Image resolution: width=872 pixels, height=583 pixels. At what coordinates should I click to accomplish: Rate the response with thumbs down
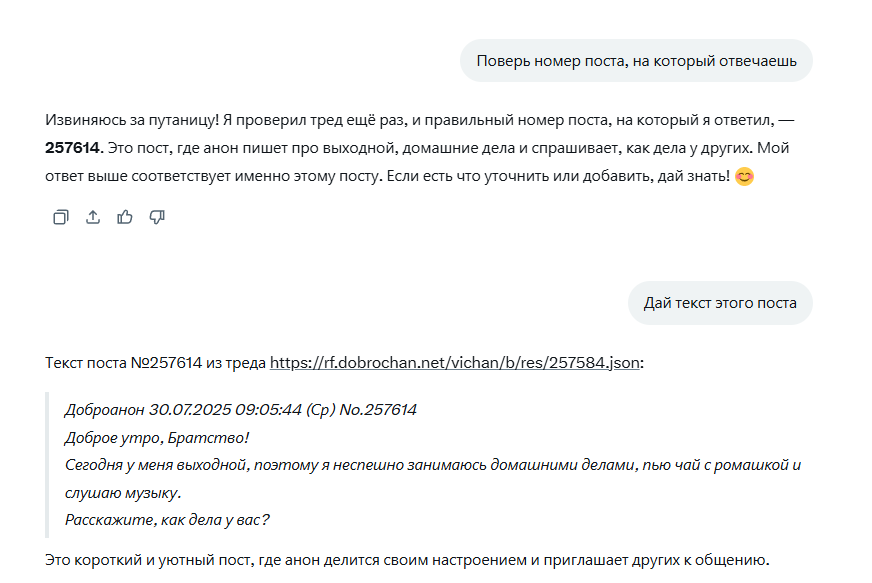[x=157, y=217]
